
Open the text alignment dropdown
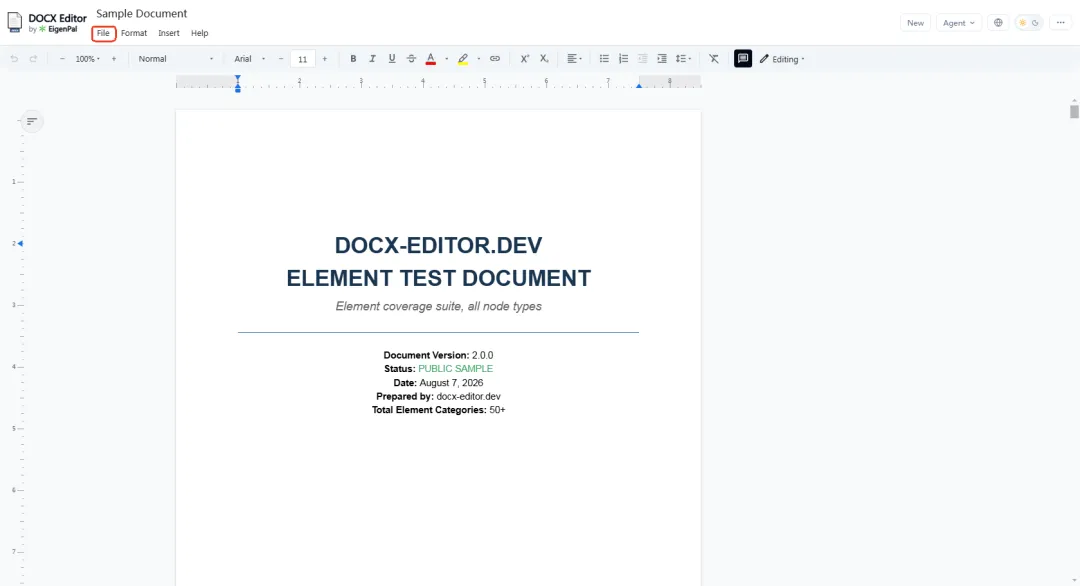point(574,59)
